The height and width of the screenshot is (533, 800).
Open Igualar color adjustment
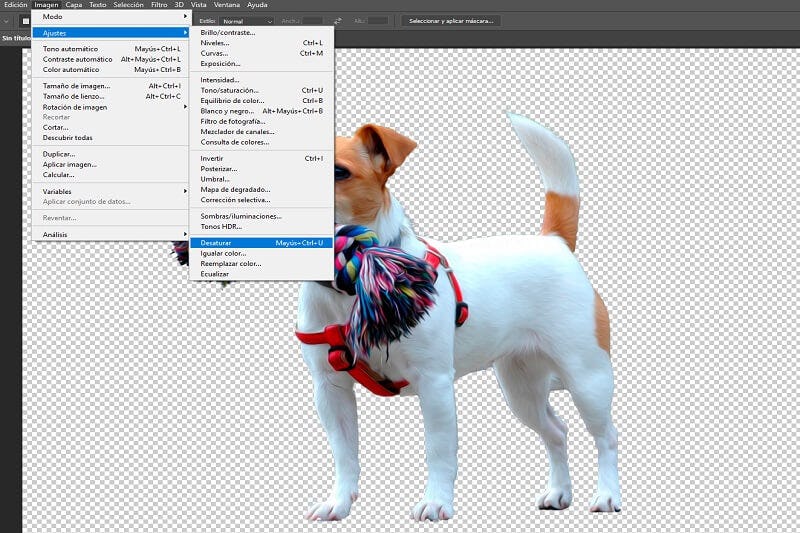(x=261, y=253)
